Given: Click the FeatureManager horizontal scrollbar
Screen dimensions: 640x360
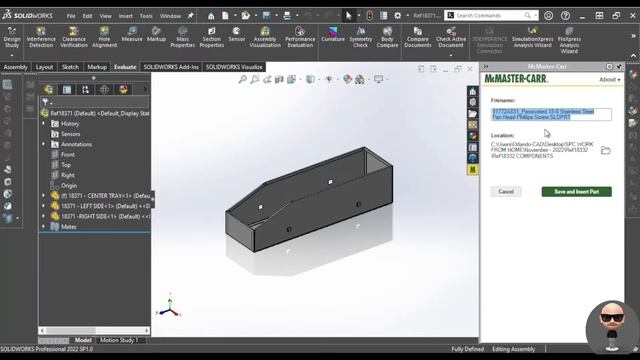Looking at the screenshot, I should [94, 331].
